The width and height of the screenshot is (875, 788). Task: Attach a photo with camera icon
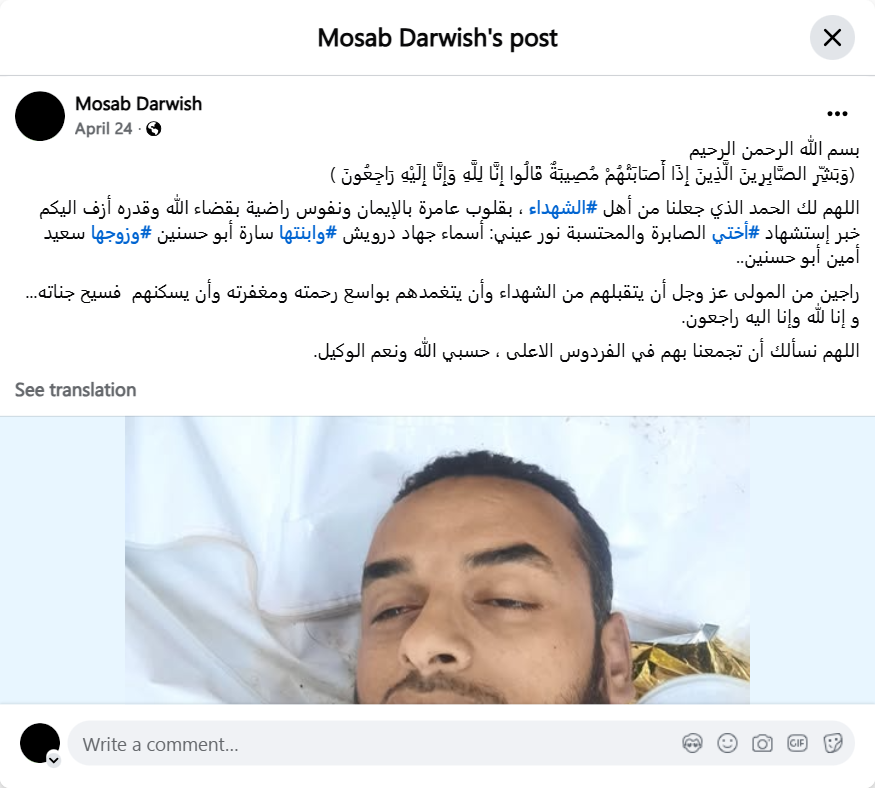click(762, 743)
